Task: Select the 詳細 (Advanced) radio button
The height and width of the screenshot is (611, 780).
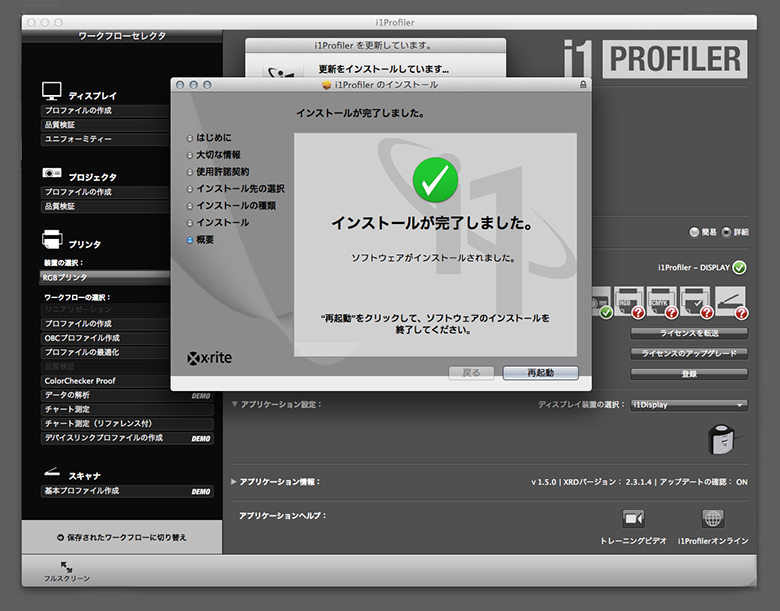Action: (x=726, y=232)
